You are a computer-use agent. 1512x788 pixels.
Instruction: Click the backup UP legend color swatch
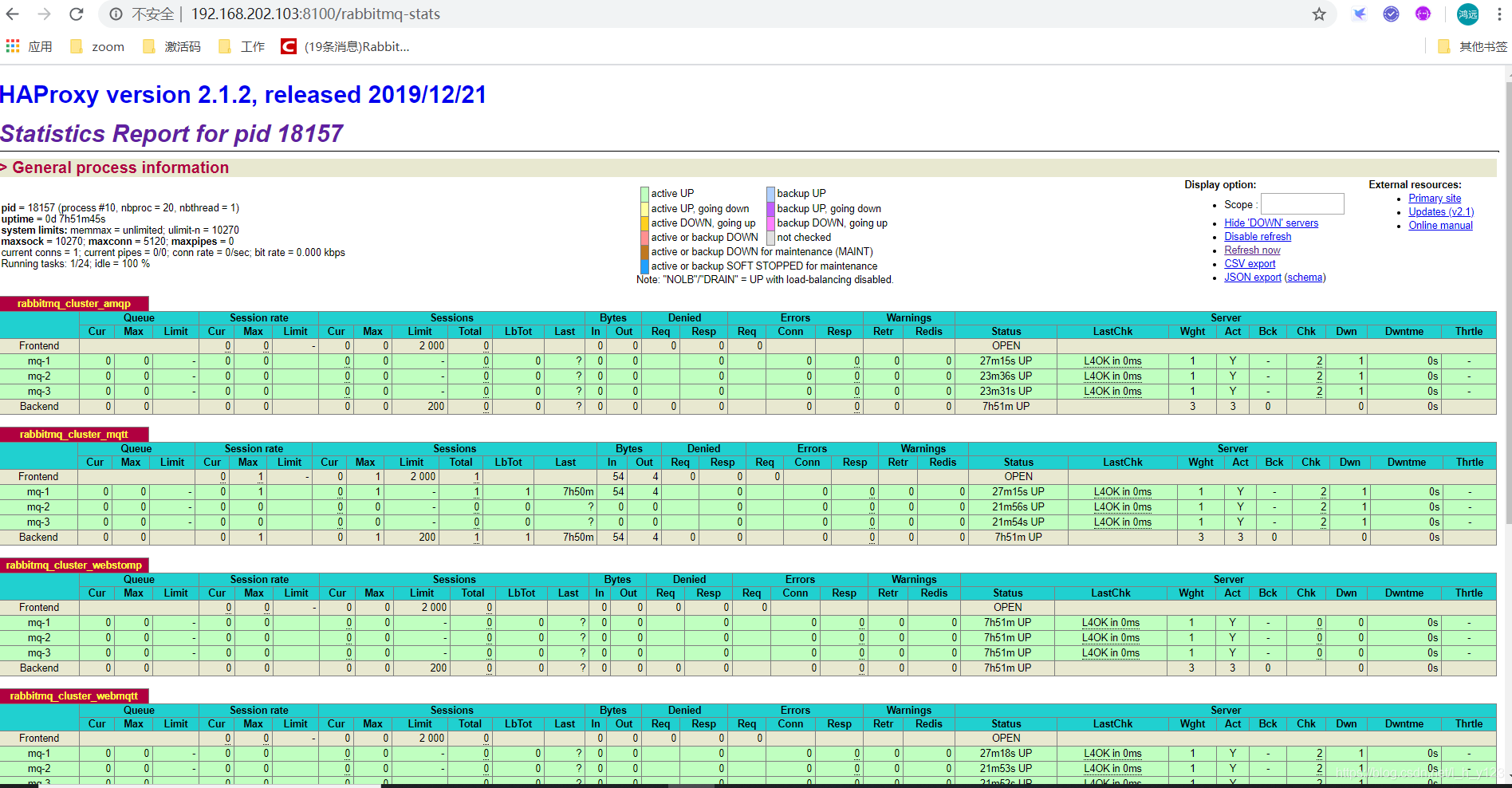770,194
